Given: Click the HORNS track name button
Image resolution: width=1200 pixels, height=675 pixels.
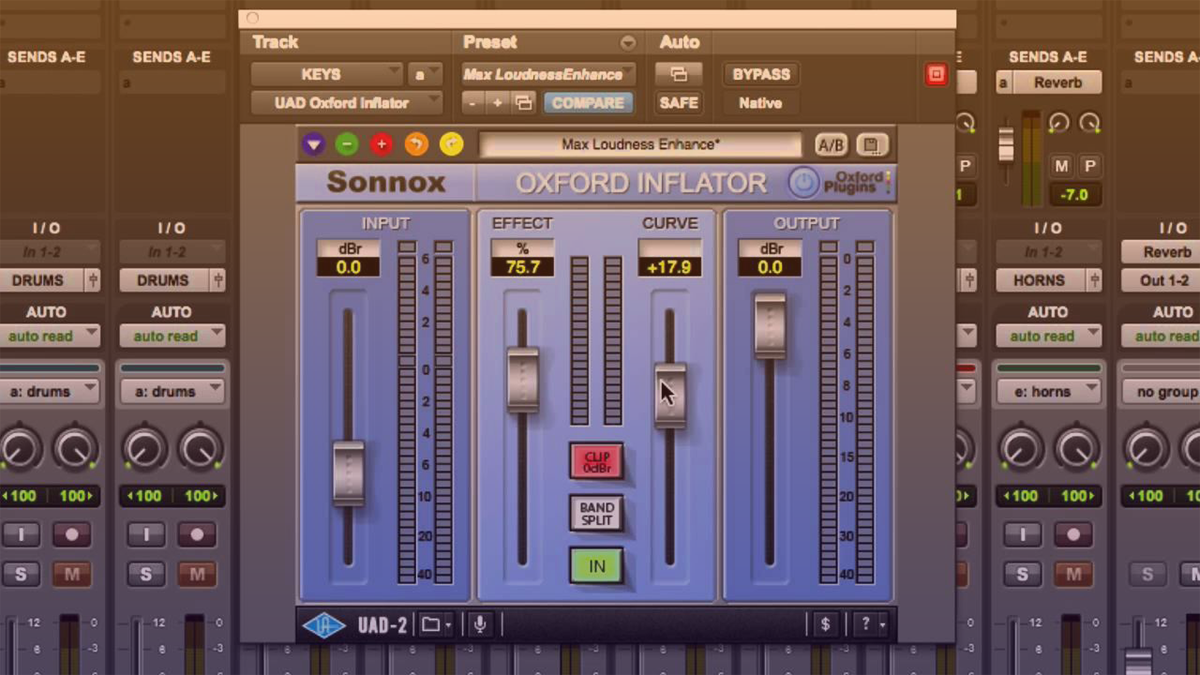Looking at the screenshot, I should (x=1040, y=281).
